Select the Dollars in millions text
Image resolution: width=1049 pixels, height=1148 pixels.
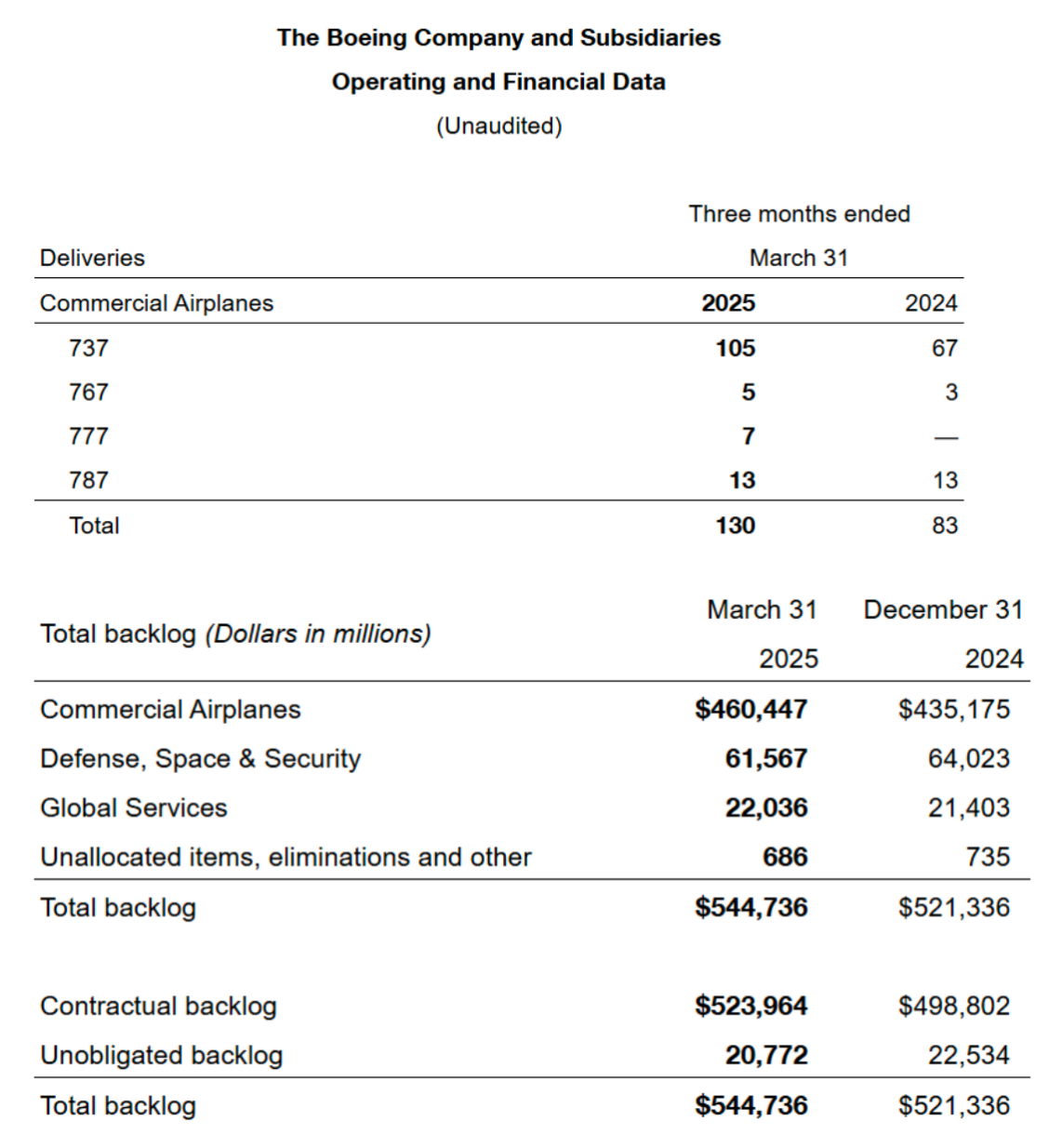pos(318,634)
